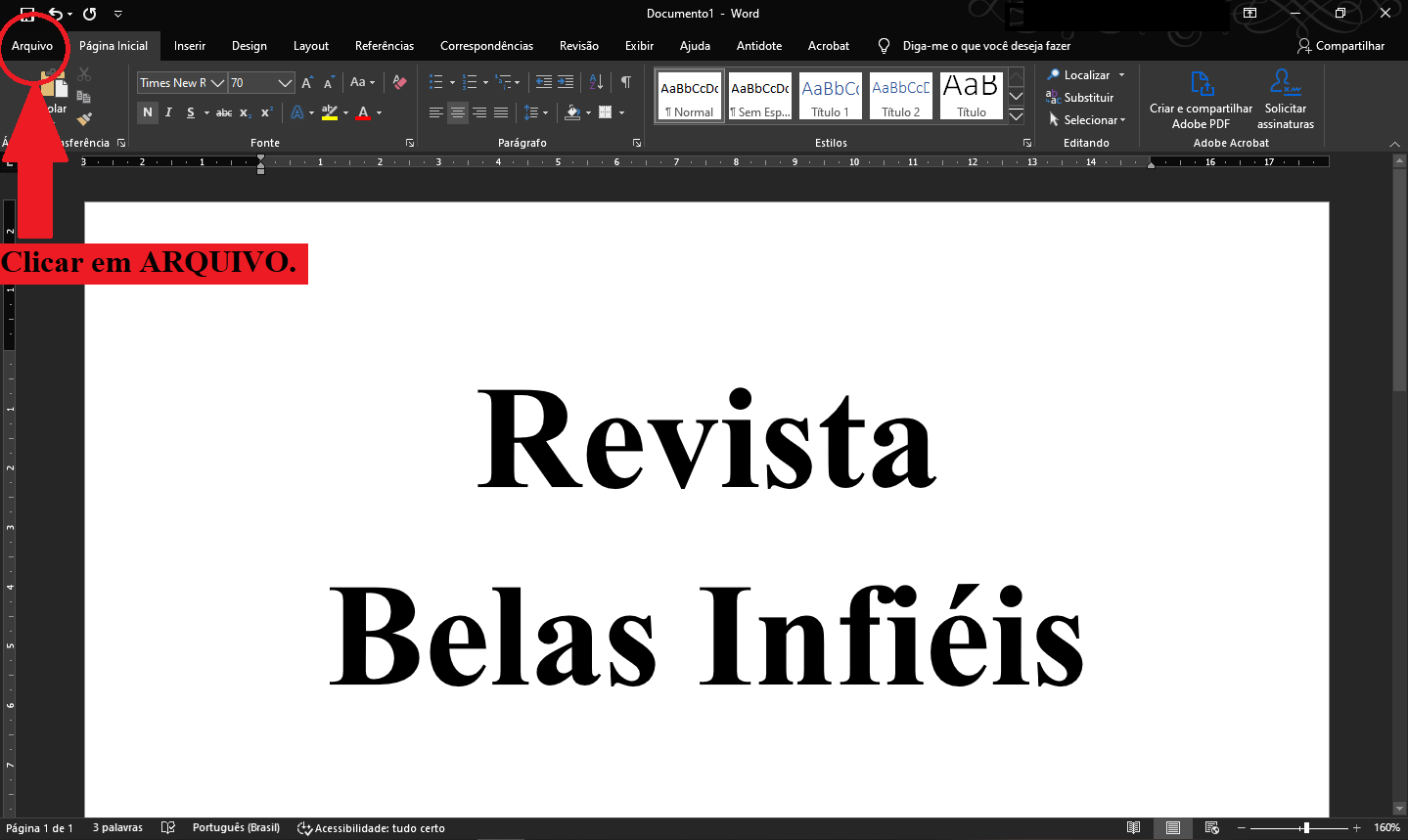
Task: Expand underline style dropdown arrow
Action: 206,113
